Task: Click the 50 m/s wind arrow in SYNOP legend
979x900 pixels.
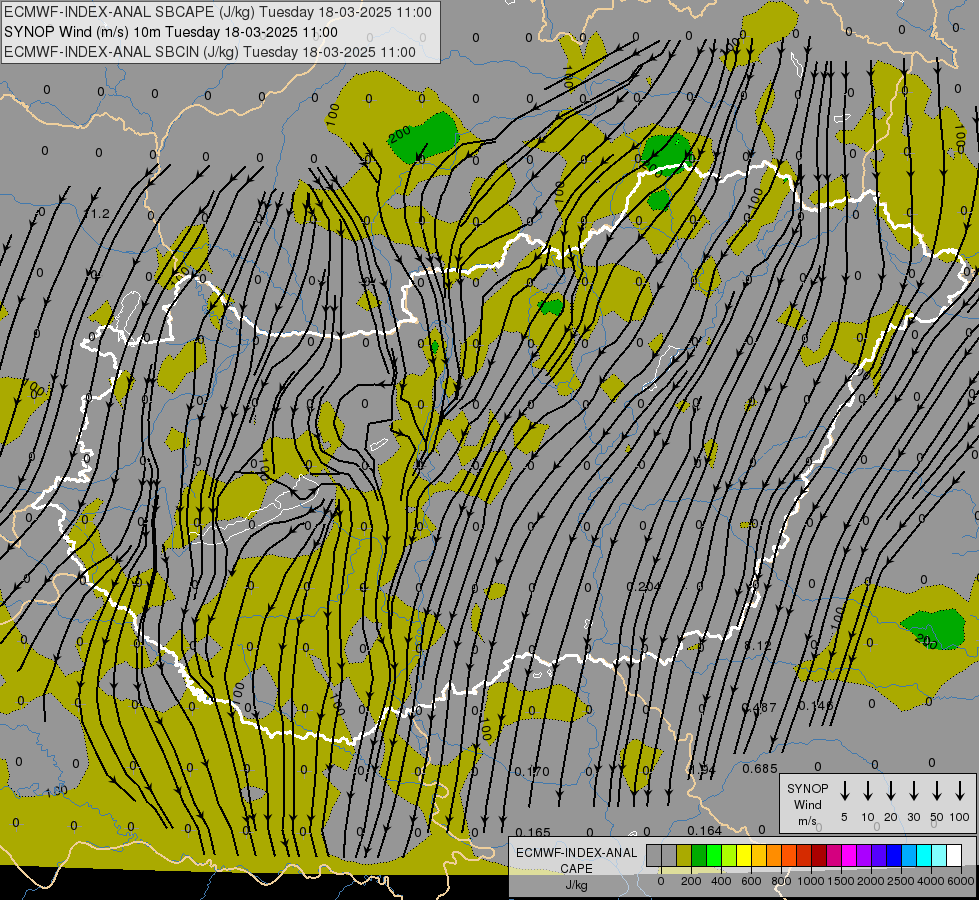Action: point(937,790)
